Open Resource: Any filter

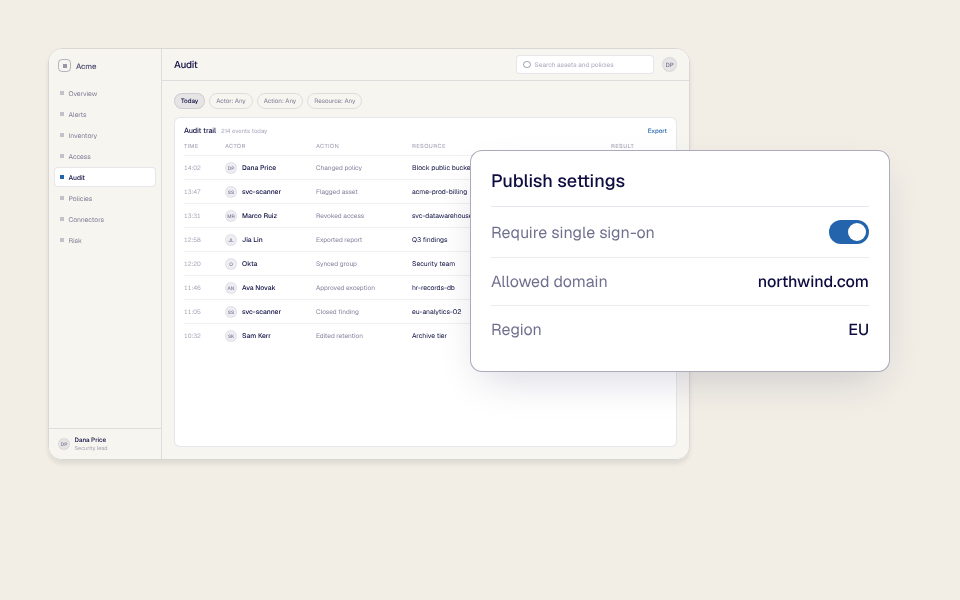[x=334, y=101]
